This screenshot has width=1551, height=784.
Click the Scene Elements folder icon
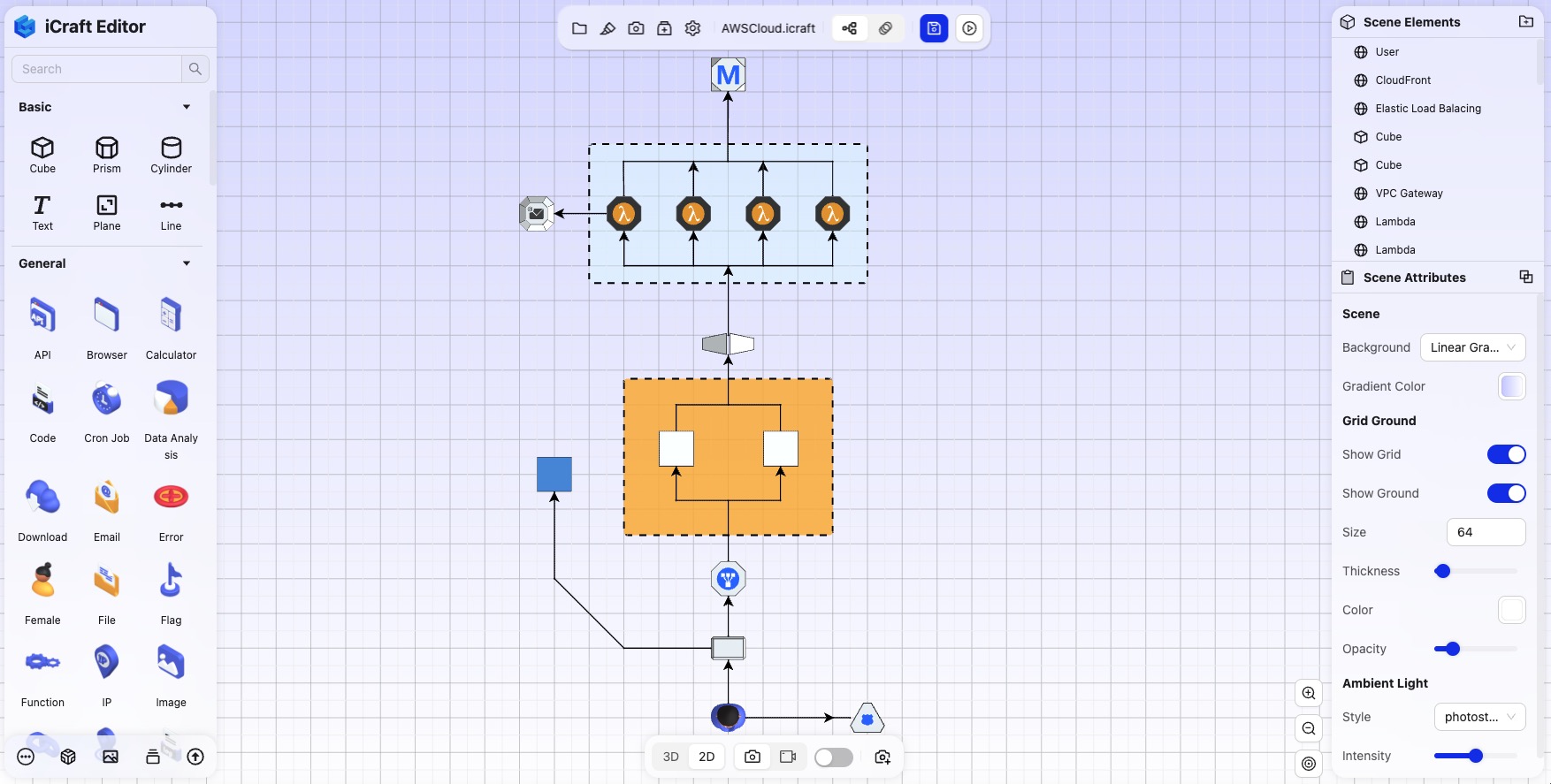1526,21
